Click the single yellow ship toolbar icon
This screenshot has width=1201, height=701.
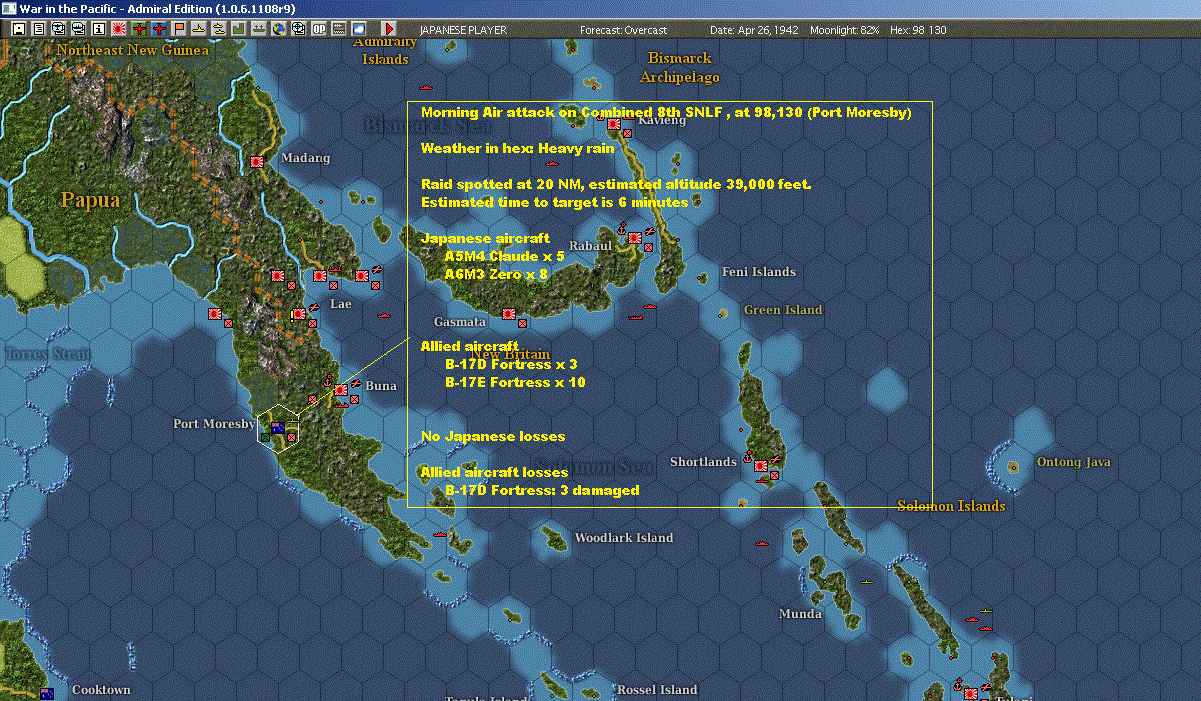[199, 29]
